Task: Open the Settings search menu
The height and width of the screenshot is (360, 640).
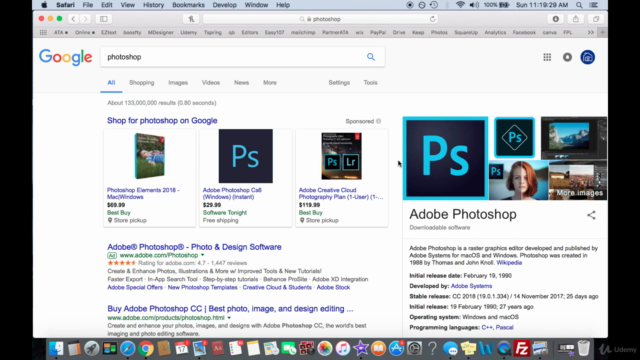Action: point(339,82)
